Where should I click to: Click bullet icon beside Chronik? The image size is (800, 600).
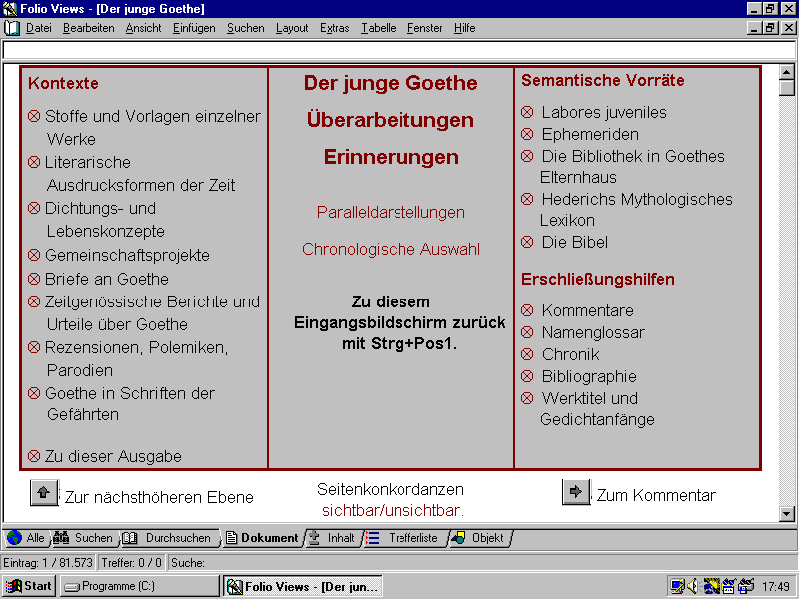click(527, 354)
